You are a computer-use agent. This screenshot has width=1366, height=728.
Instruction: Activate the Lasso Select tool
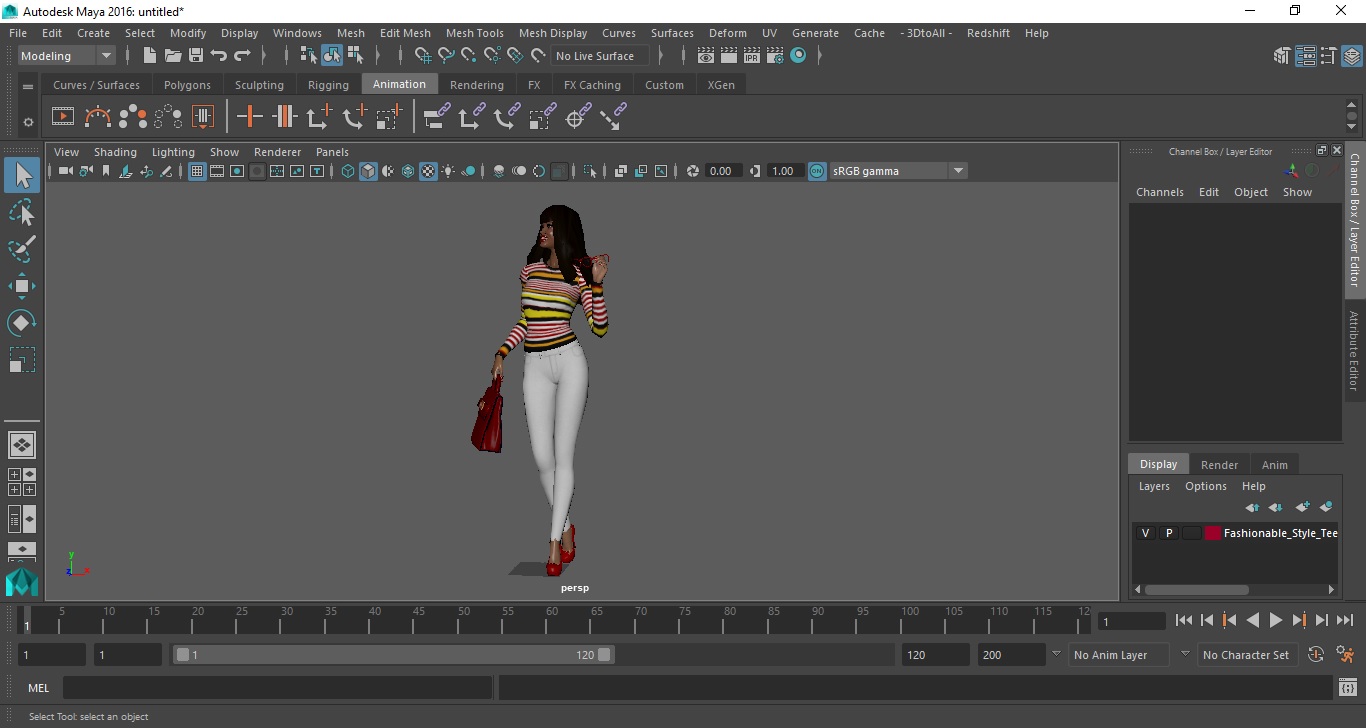22,212
